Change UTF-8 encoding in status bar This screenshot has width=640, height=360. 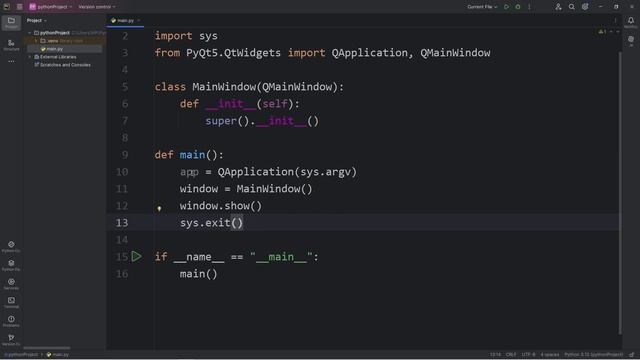click(528, 355)
